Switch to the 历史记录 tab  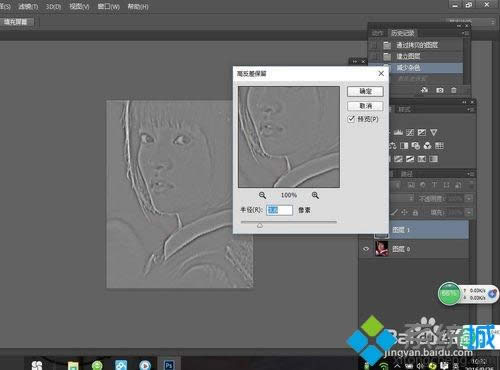[403, 33]
